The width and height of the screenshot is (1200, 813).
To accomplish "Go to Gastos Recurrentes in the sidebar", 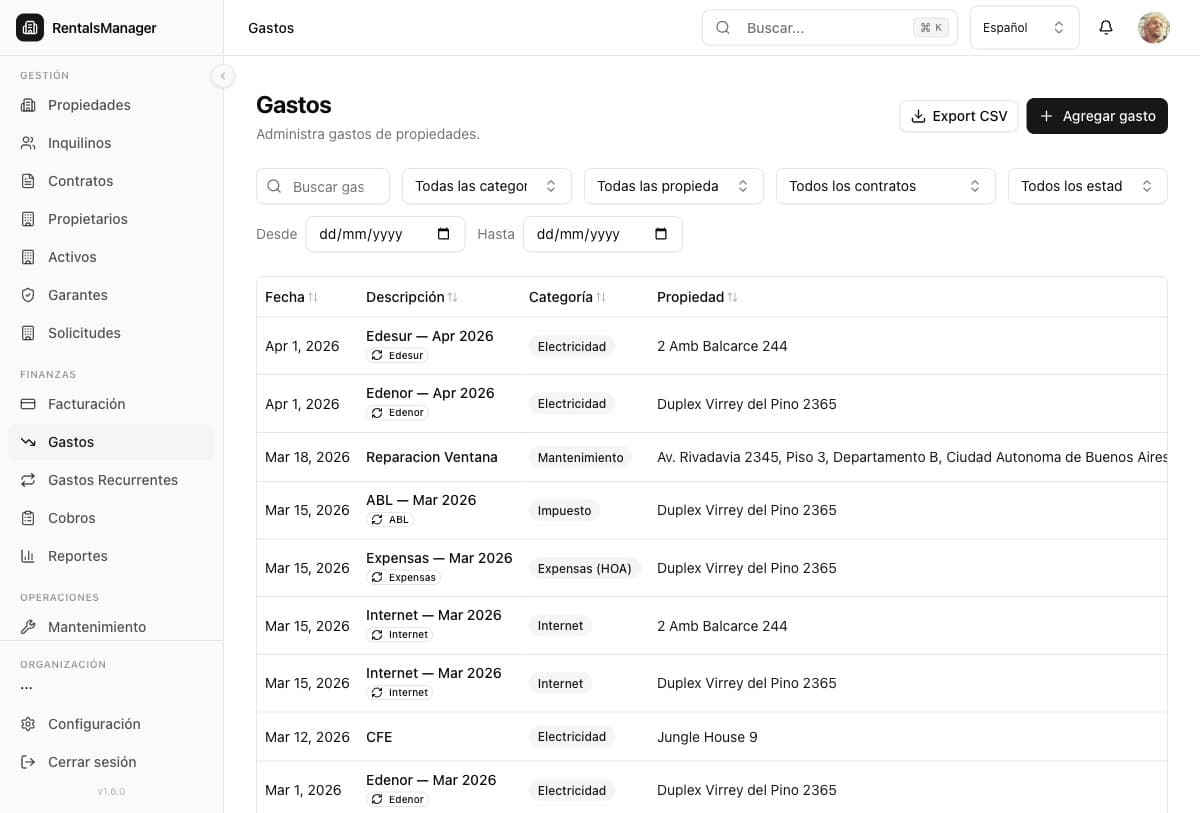I will click(112, 480).
